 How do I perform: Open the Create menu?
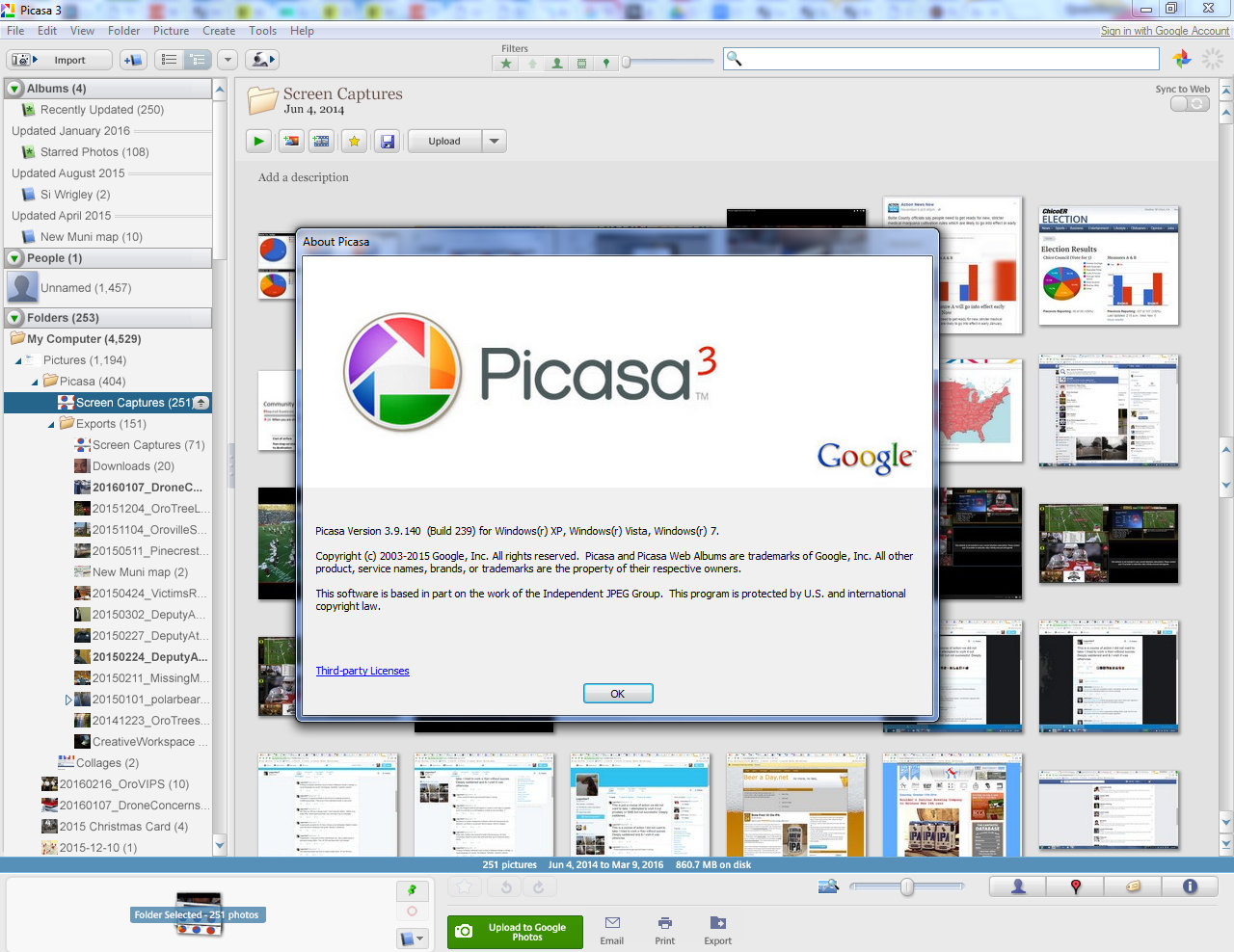pyautogui.click(x=219, y=31)
